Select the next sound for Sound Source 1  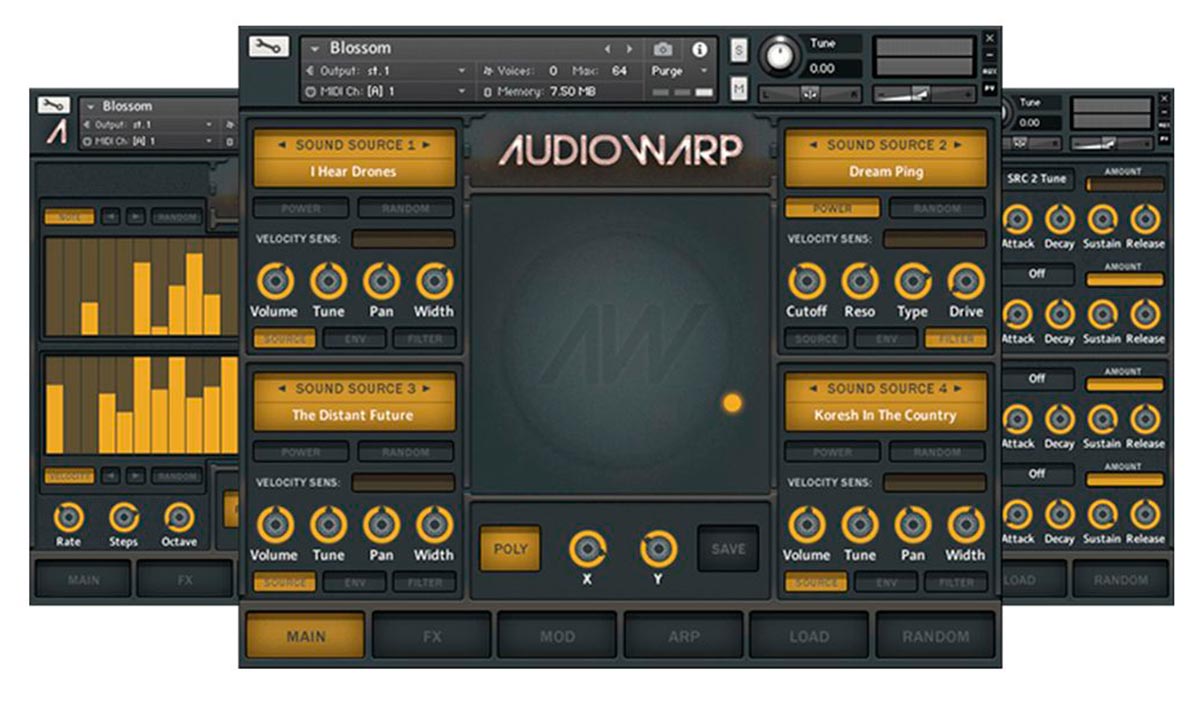427,145
